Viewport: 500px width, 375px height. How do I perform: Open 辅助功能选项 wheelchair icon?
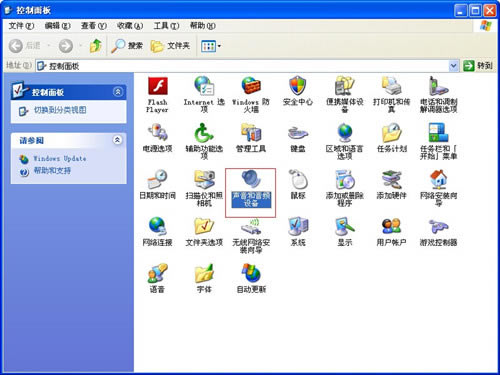click(x=204, y=132)
